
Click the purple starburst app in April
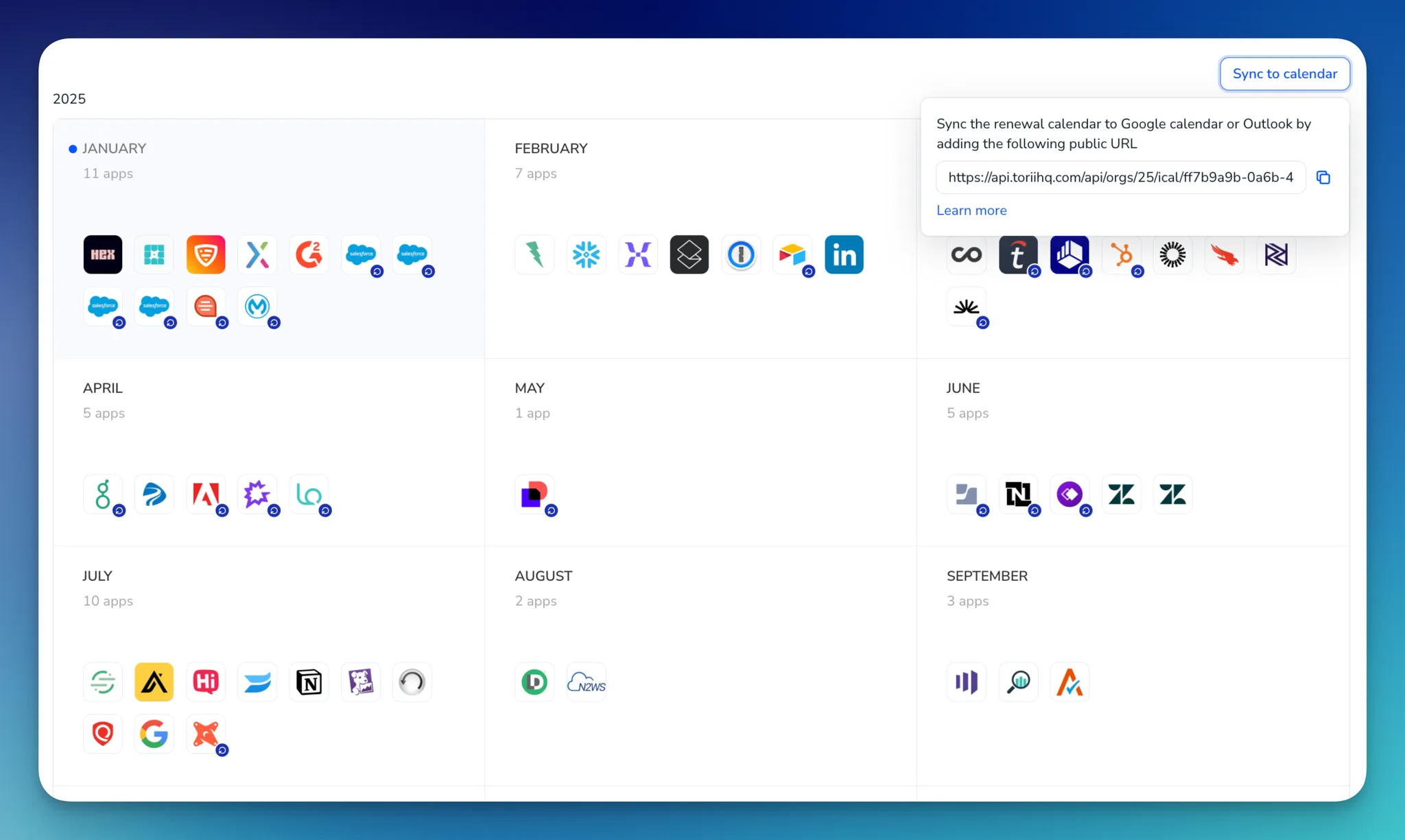click(257, 494)
